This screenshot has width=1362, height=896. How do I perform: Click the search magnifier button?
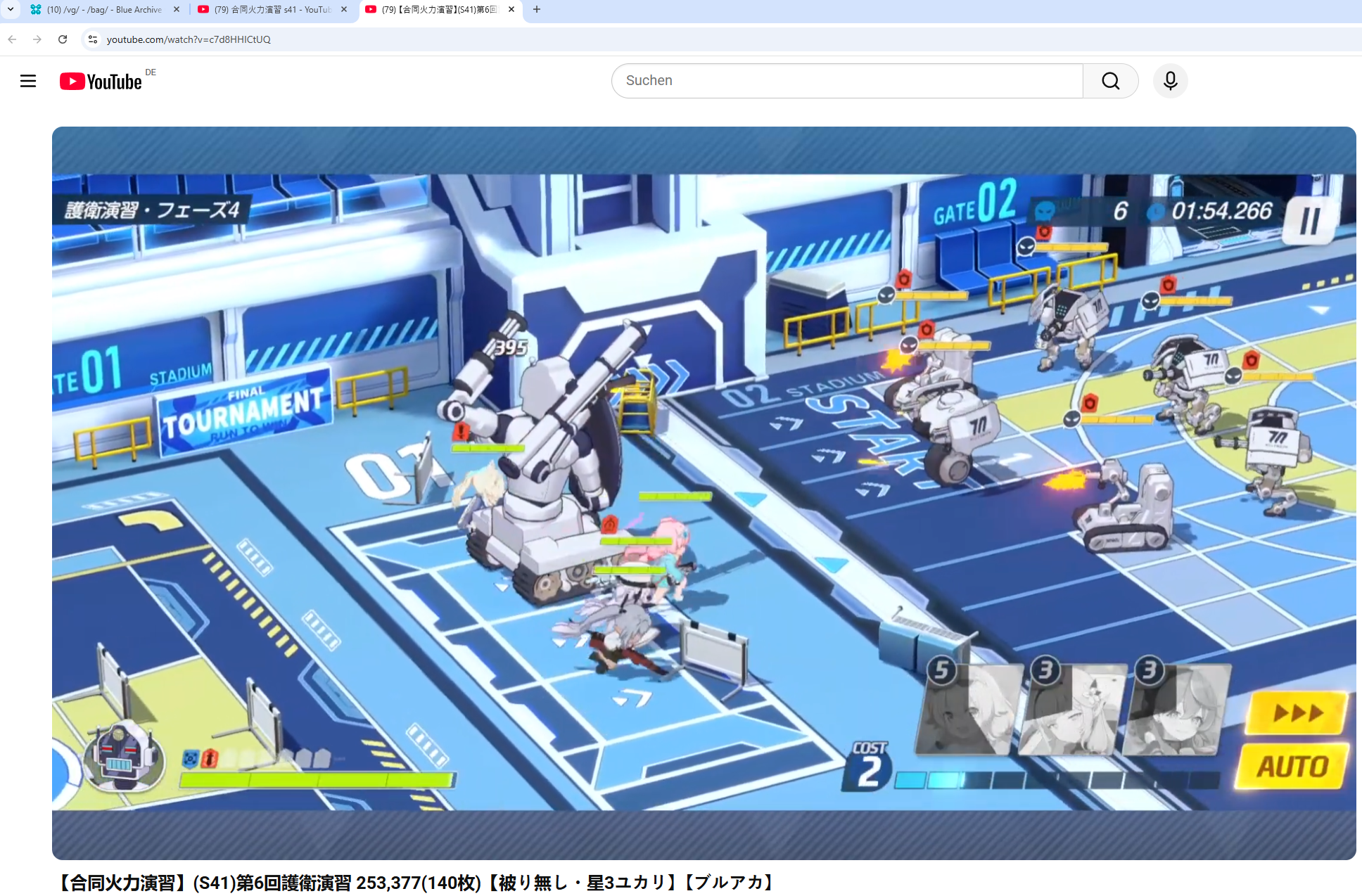coord(1110,81)
